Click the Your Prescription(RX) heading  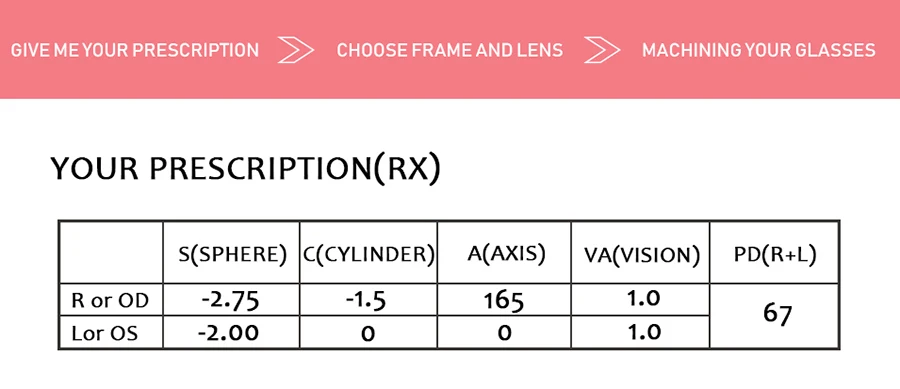click(246, 169)
